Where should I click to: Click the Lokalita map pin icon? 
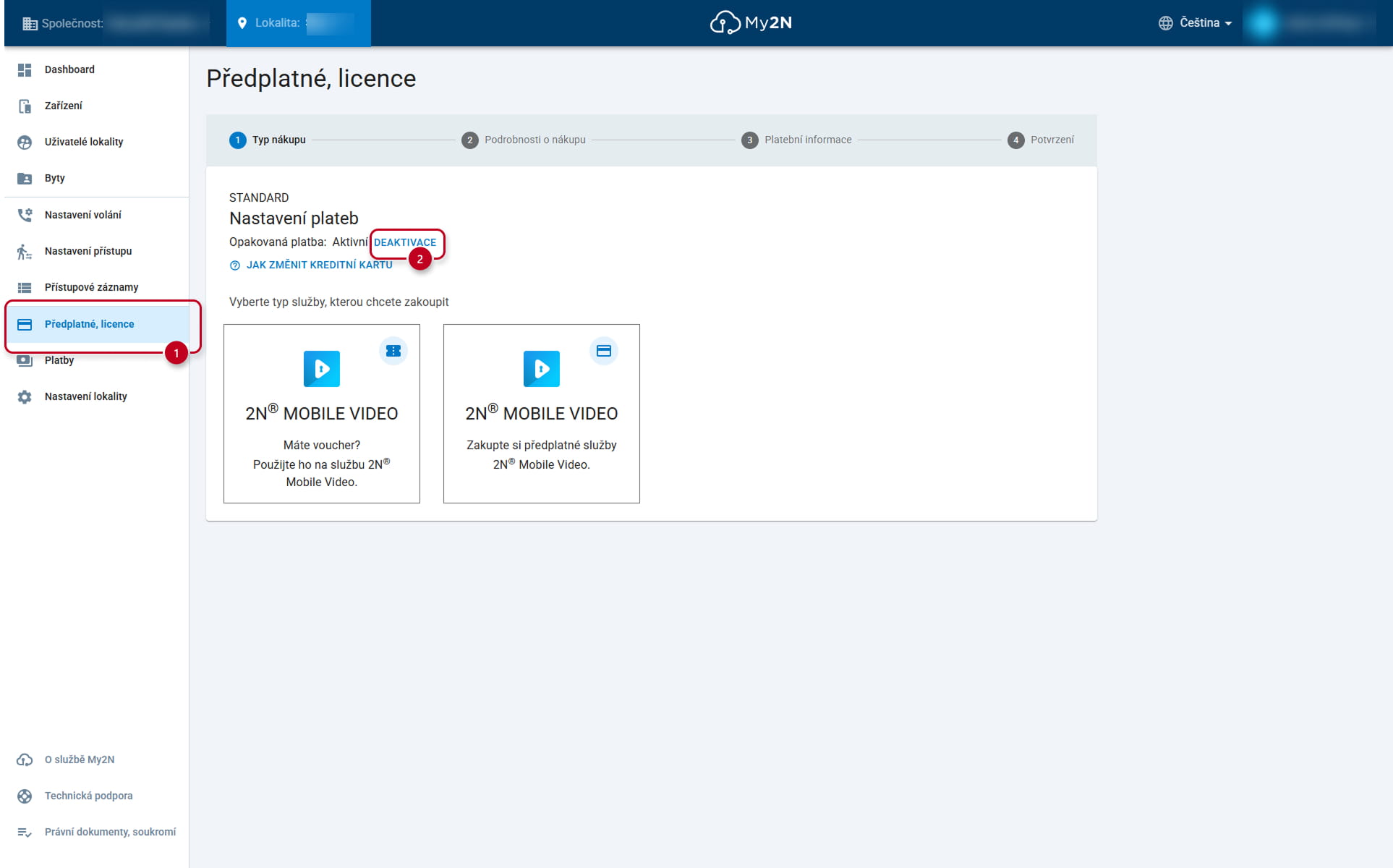click(242, 23)
